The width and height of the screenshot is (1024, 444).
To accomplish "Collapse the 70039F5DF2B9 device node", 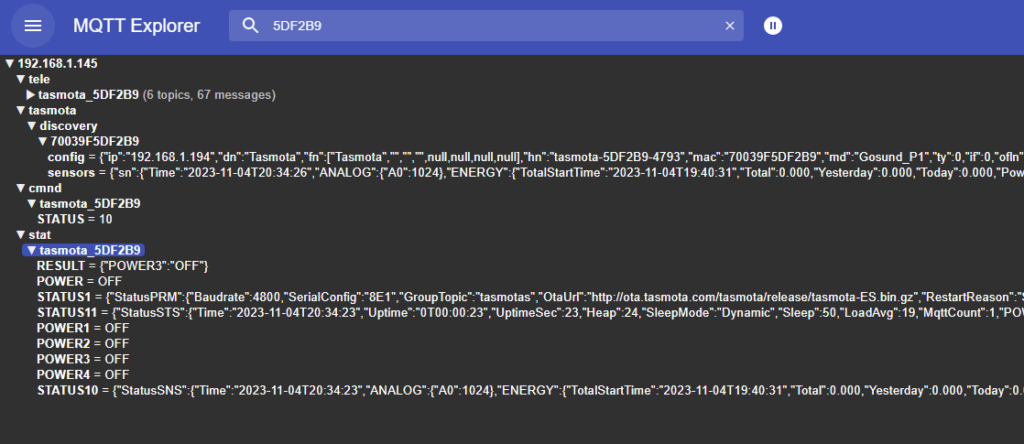I will click(x=42, y=142).
